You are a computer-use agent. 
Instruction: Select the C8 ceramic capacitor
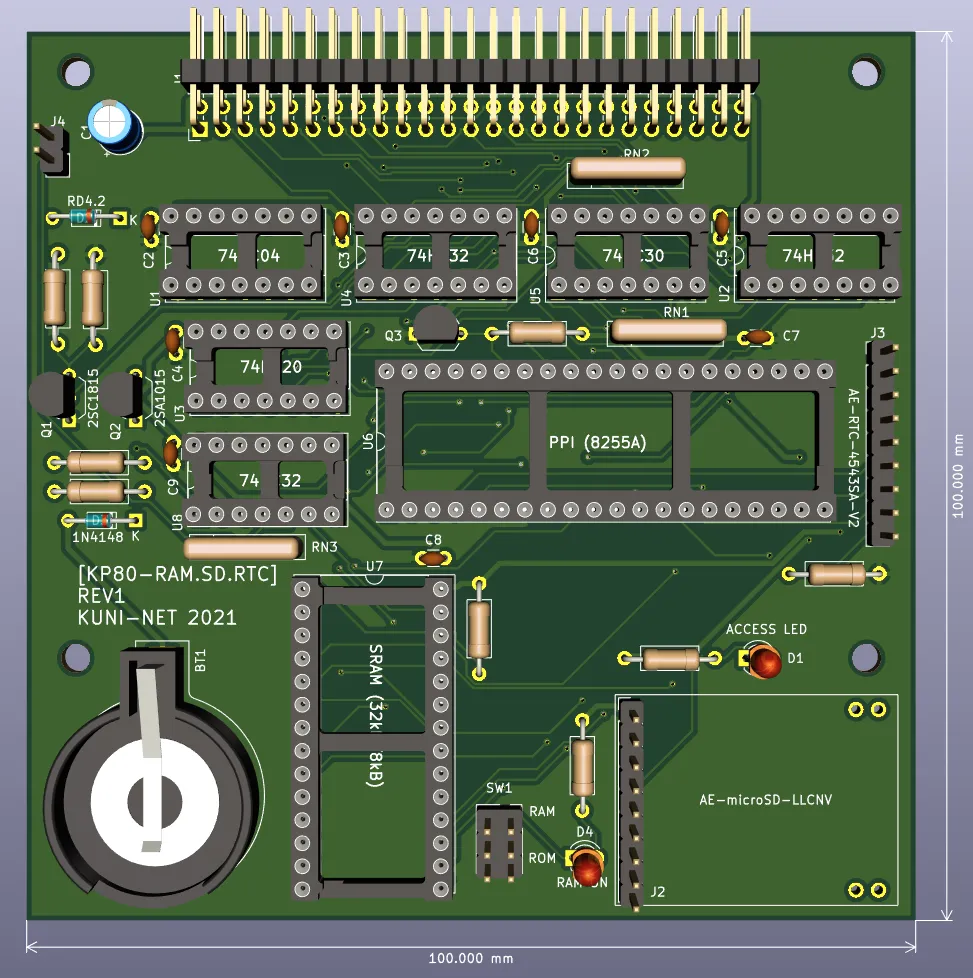pyautogui.click(x=433, y=558)
